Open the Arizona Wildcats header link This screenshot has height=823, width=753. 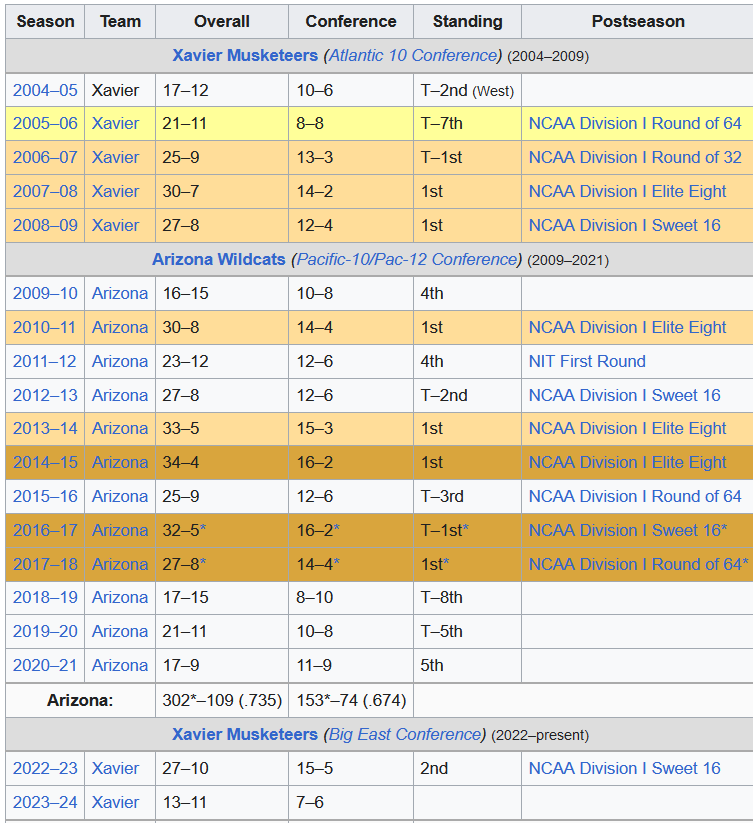click(219, 259)
